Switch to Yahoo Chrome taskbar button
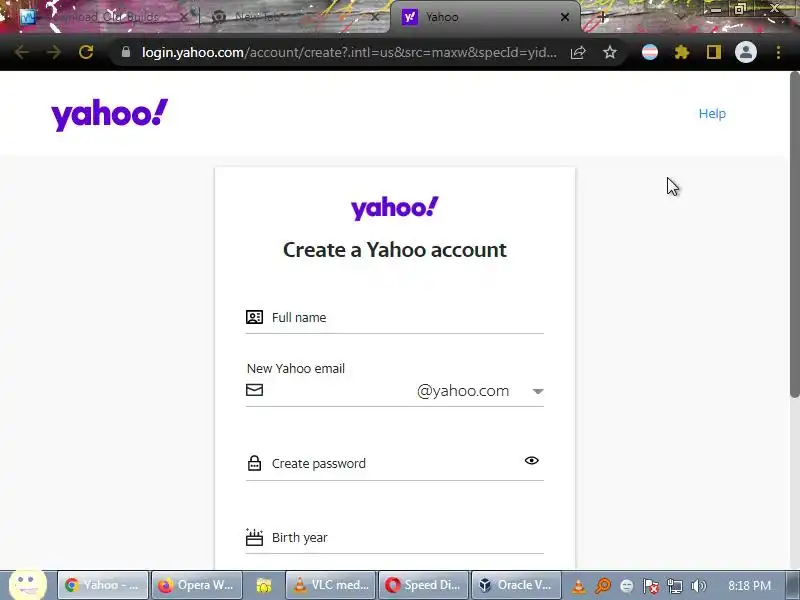 click(103, 585)
